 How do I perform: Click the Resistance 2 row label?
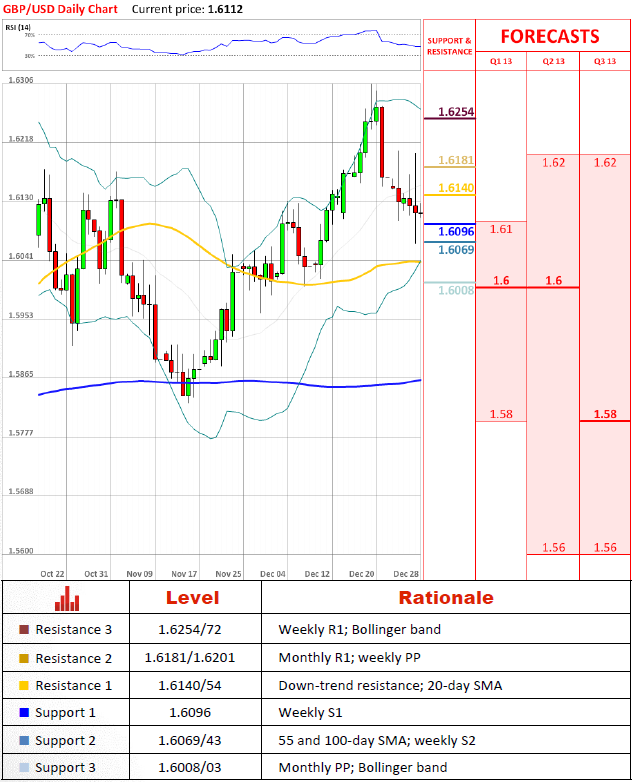[x=73, y=658]
